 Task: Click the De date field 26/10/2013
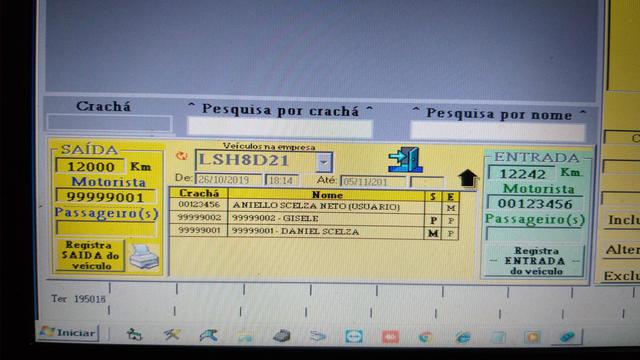(x=229, y=180)
